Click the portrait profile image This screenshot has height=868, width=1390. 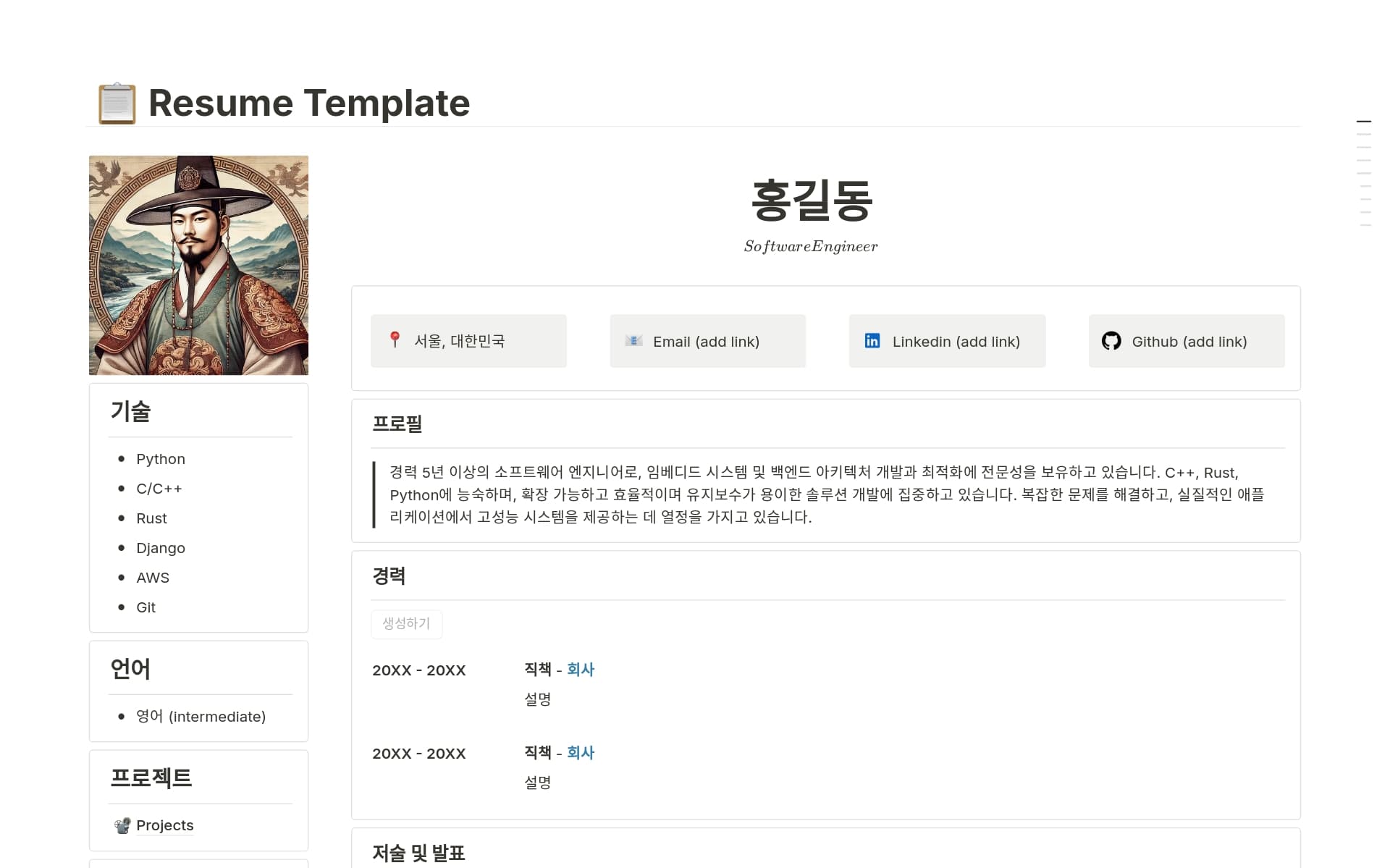(x=198, y=265)
